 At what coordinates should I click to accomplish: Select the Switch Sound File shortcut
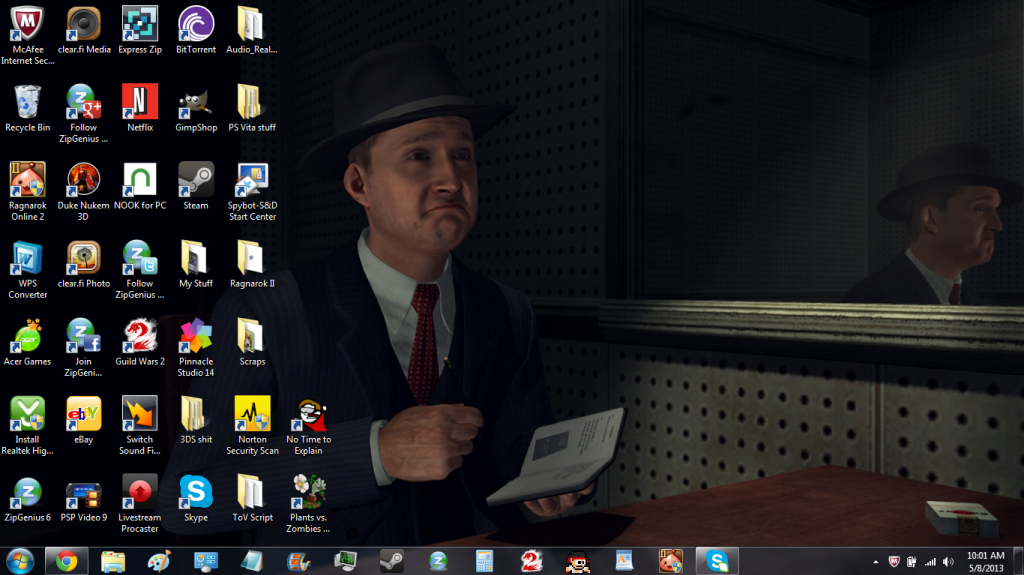click(x=140, y=426)
